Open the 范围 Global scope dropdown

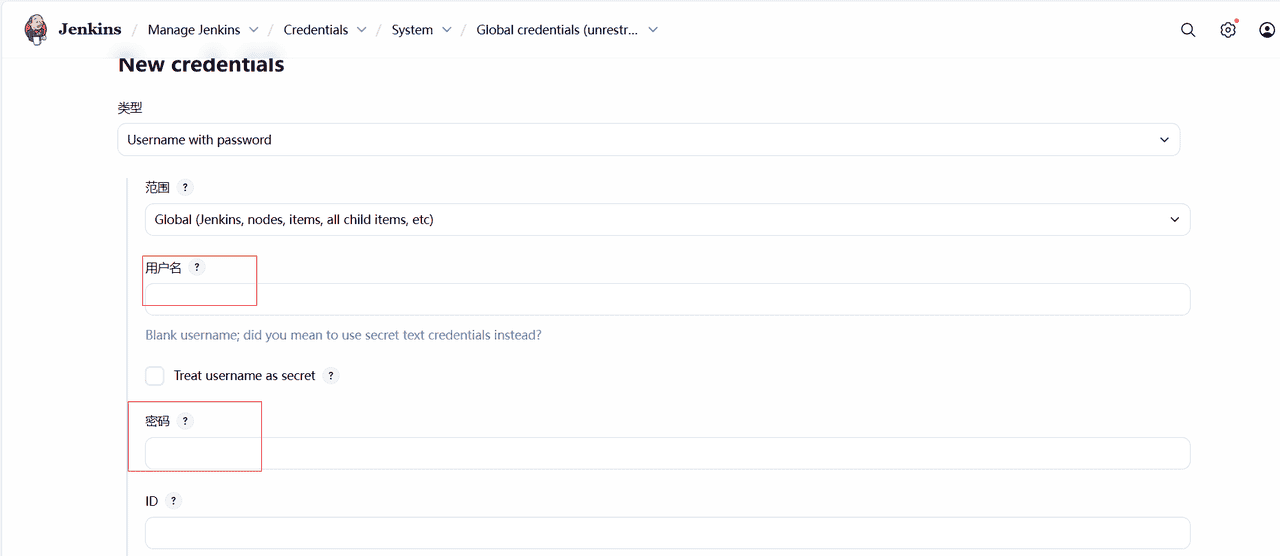pyautogui.click(x=667, y=220)
